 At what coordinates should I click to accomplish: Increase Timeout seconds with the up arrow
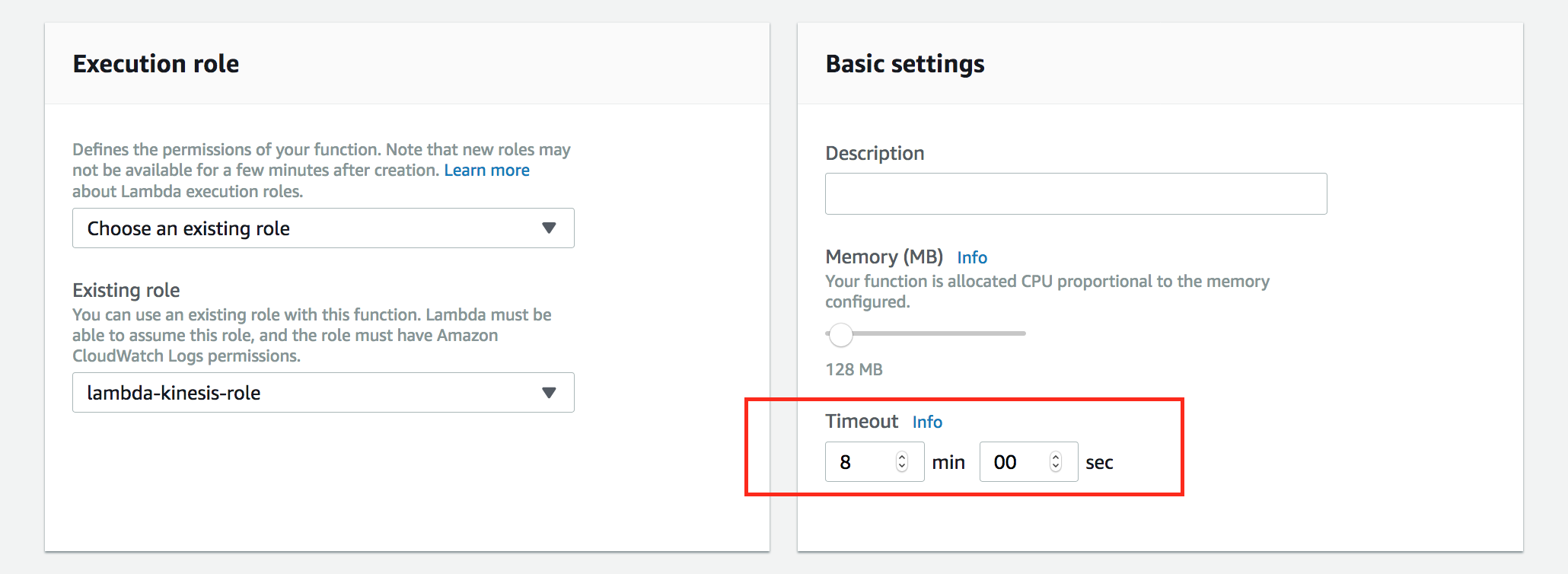(1056, 457)
